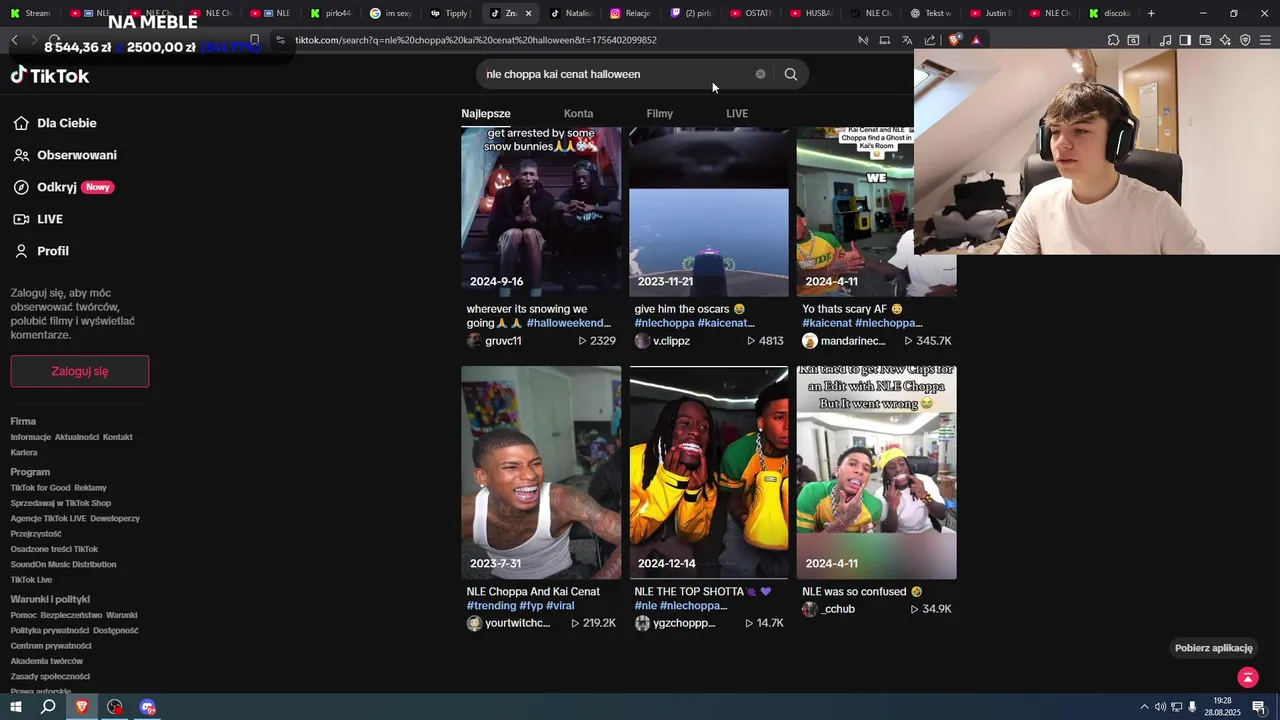Open 'NLE was so confused' video thumbnail

(x=877, y=472)
